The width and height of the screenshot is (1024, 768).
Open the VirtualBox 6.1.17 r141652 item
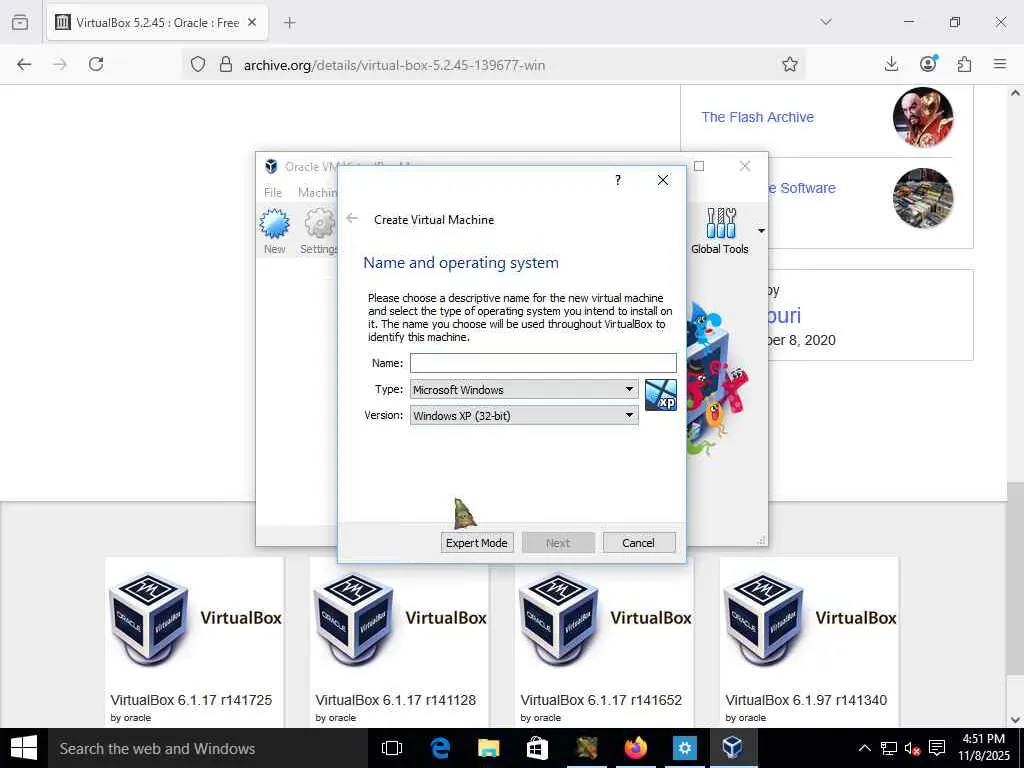click(601, 700)
